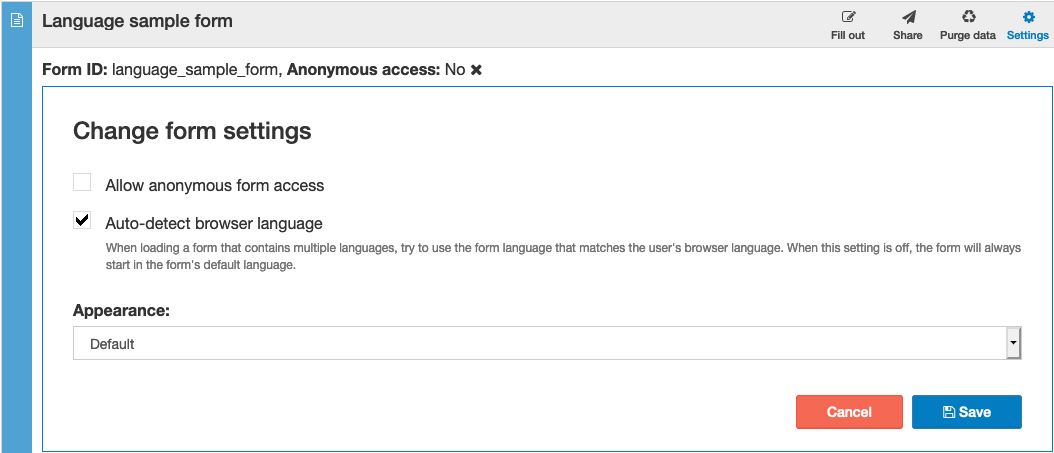The image size is (1054, 453).
Task: Click the Settings text label
Action: tap(1028, 35)
